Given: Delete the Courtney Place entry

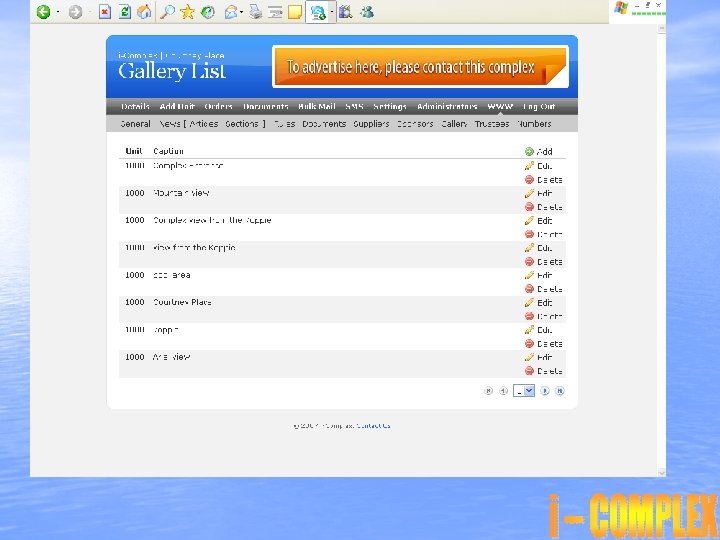Looking at the screenshot, I should coord(544,316).
